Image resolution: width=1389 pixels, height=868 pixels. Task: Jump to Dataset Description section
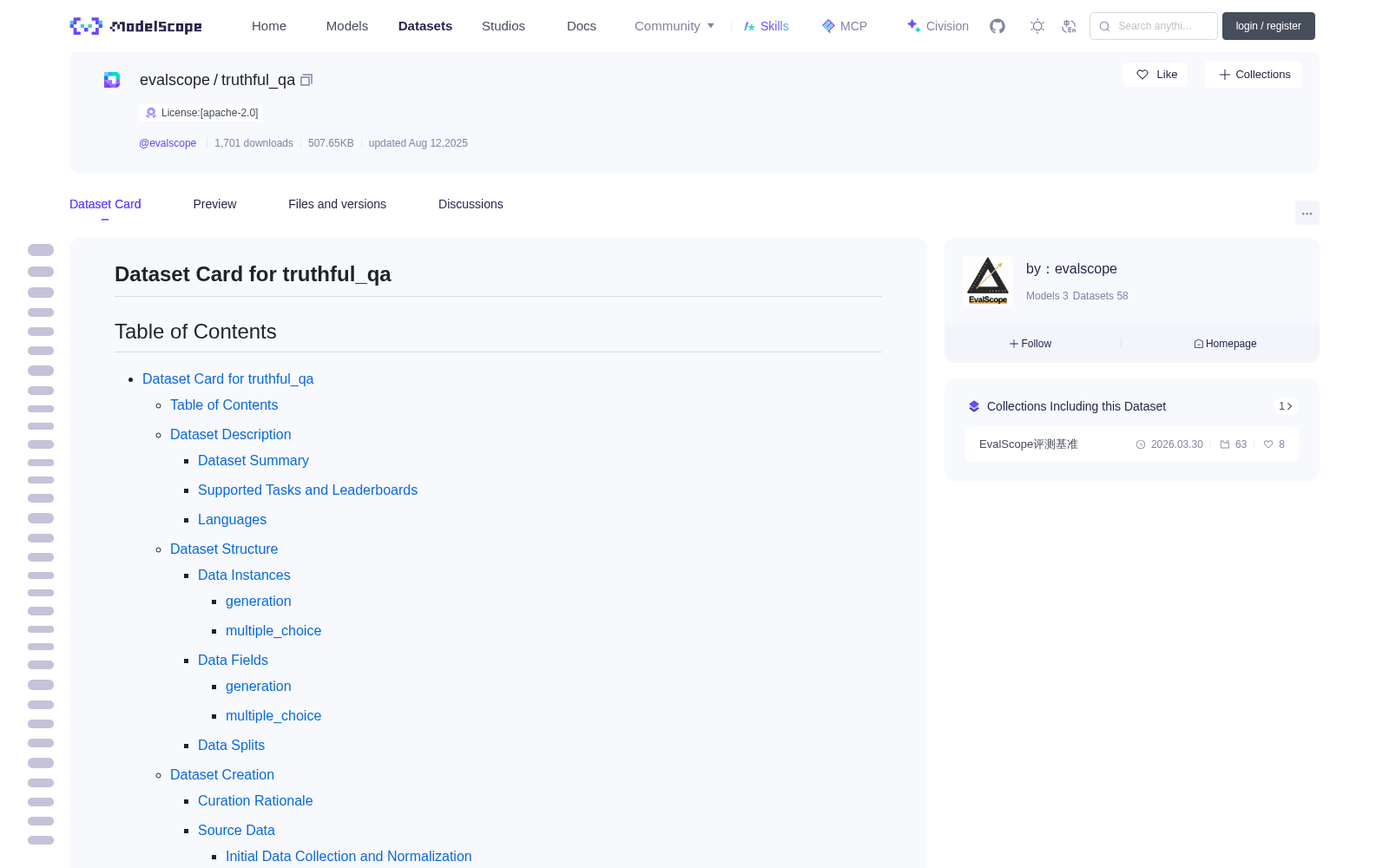(231, 435)
